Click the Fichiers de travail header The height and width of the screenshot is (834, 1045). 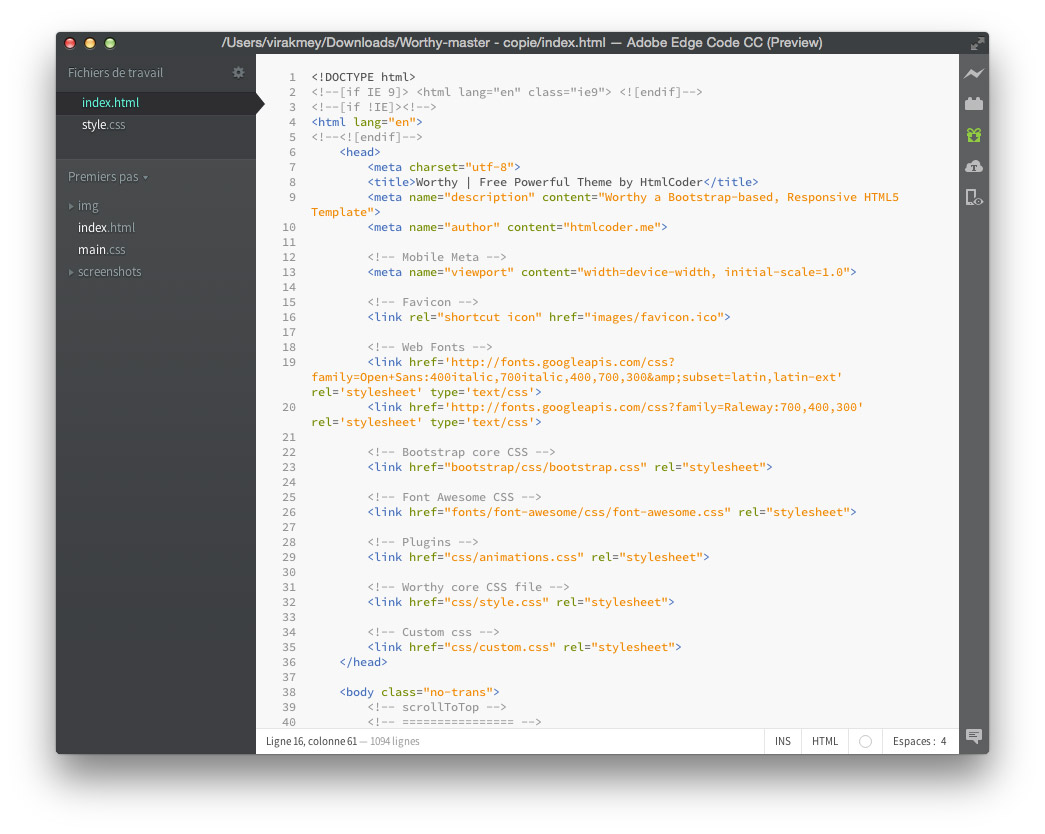click(115, 73)
